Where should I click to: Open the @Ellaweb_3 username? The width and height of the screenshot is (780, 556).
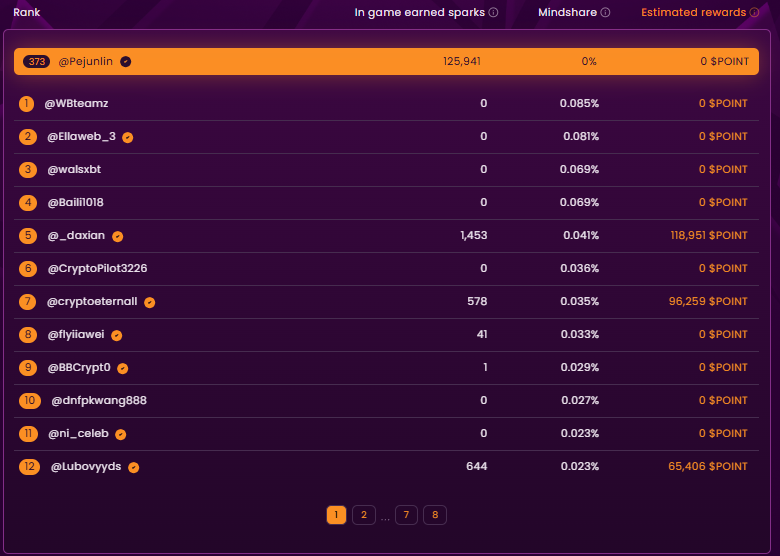[x=82, y=137]
